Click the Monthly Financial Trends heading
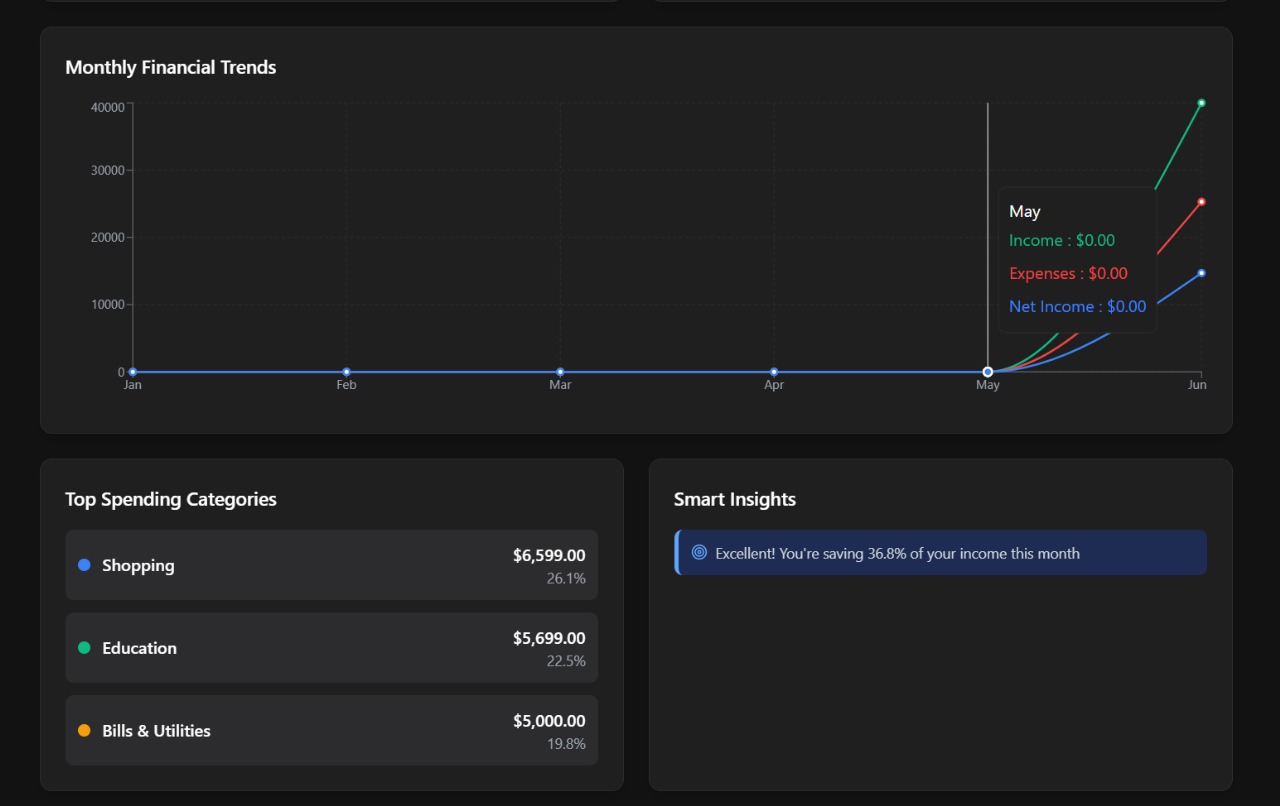Screen dimensions: 1280x806 click(x=171, y=67)
